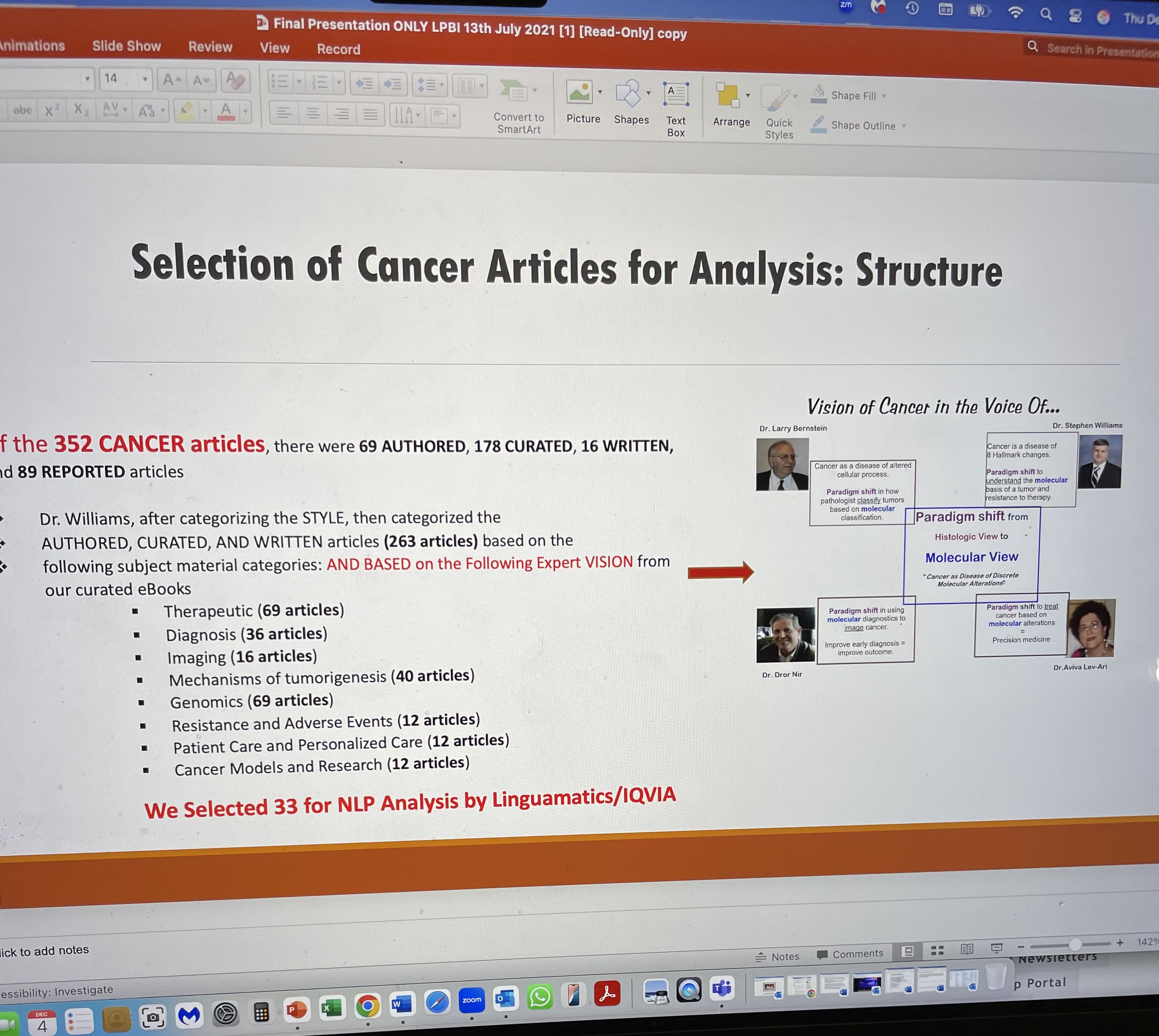Increase the list indent level

click(x=392, y=84)
